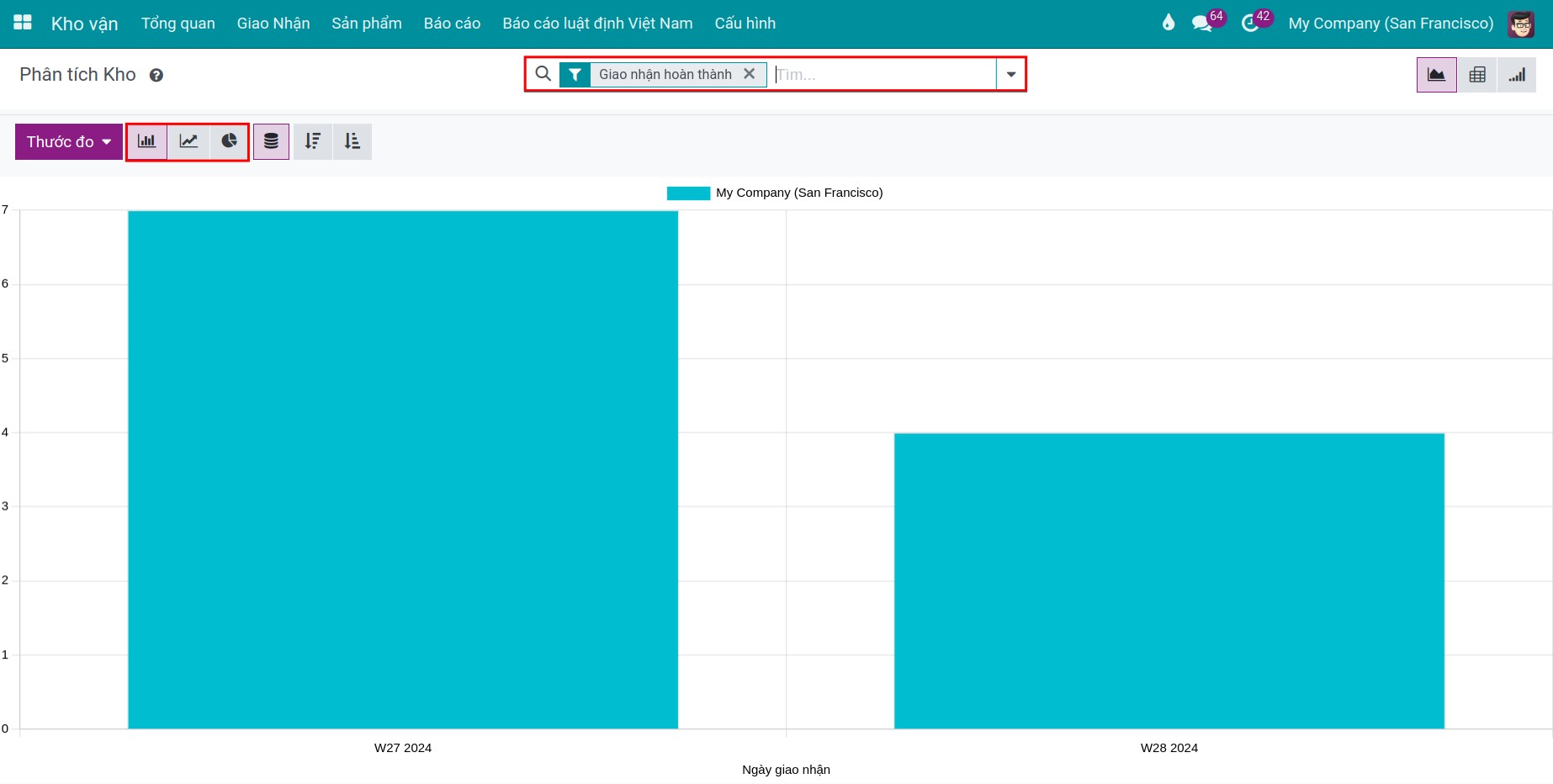Open the user avatar menu

(x=1521, y=24)
